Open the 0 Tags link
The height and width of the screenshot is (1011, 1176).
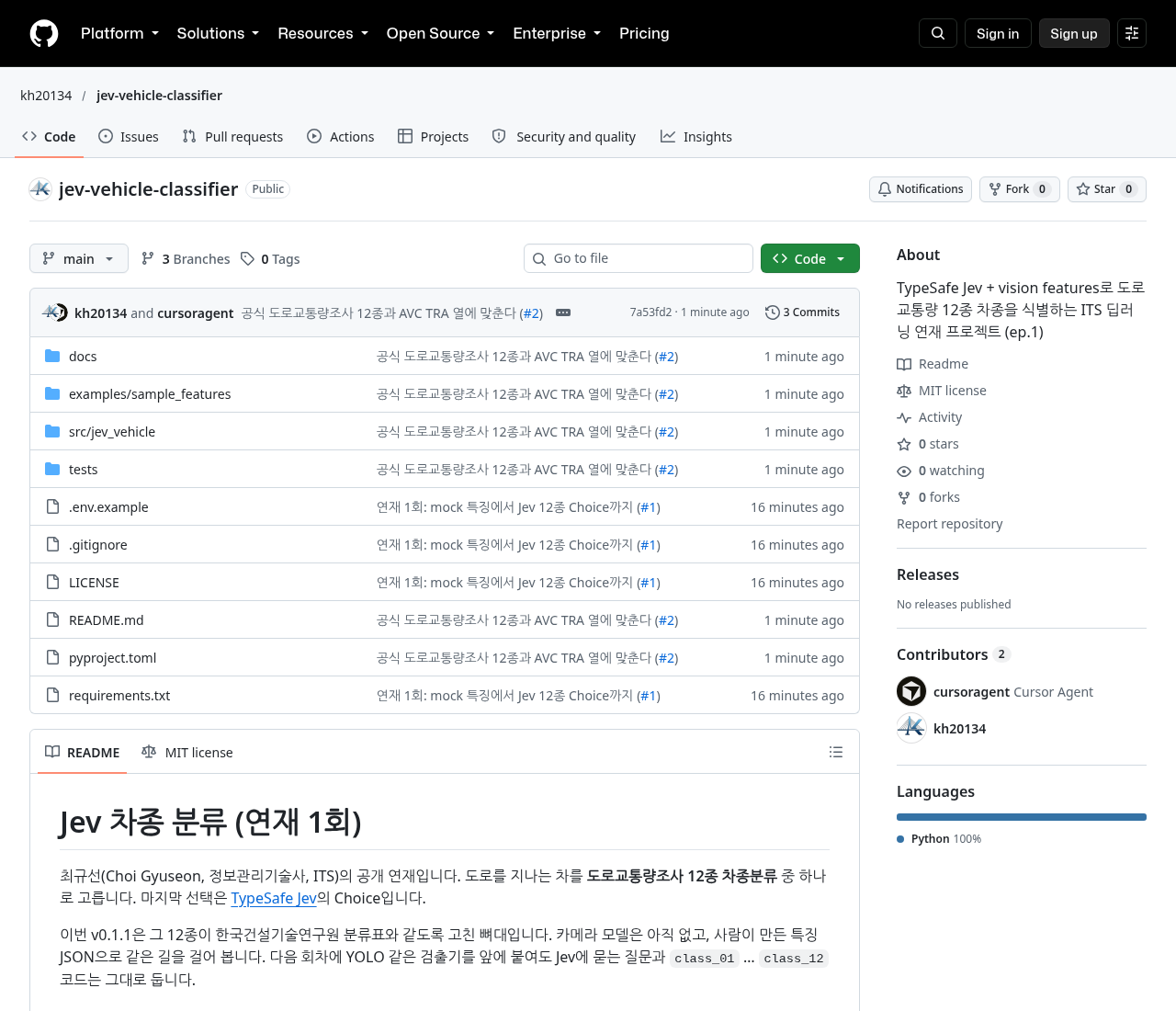point(270,258)
